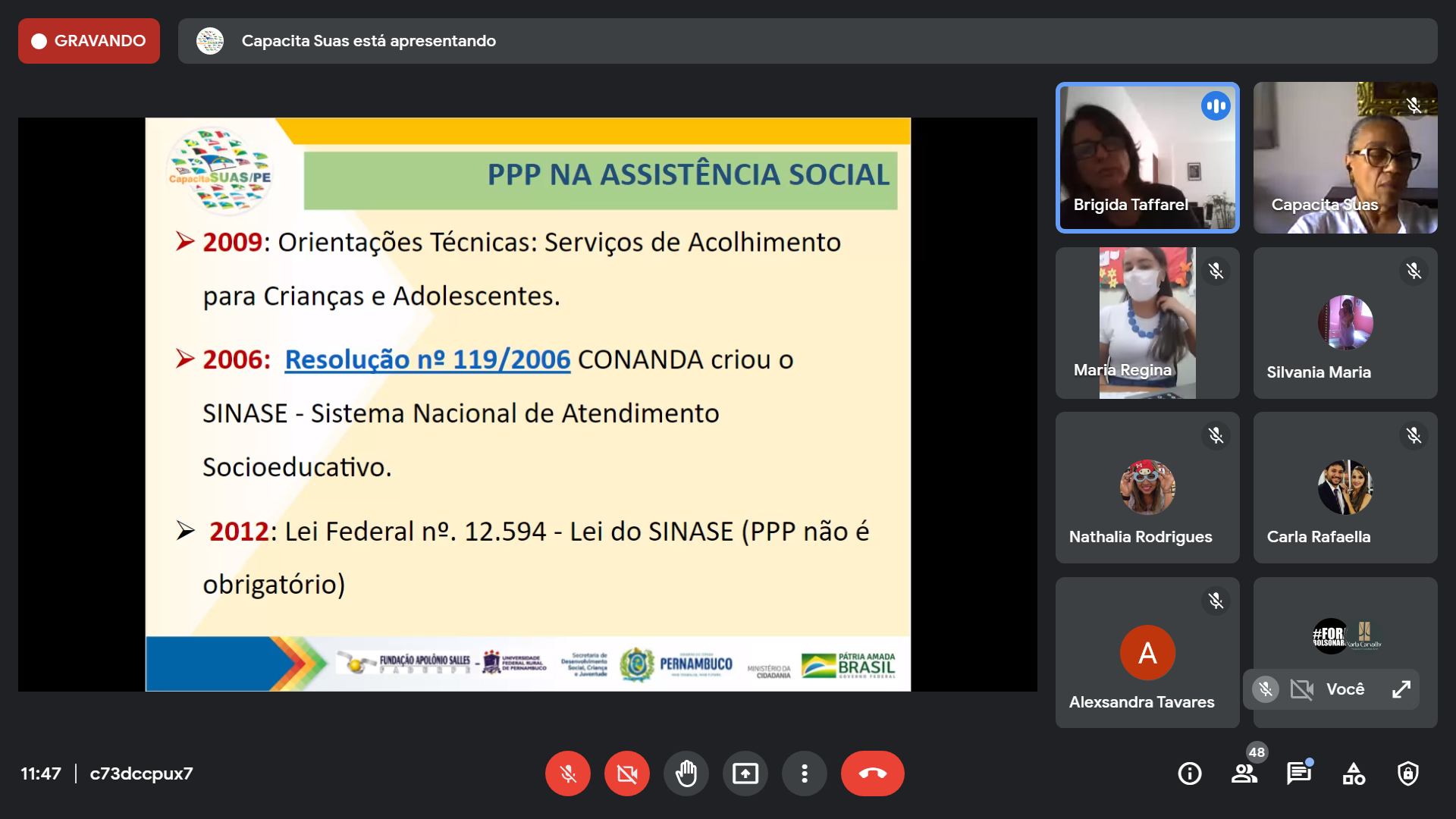Click the present screen button
The image size is (1456, 819).
coord(745,773)
